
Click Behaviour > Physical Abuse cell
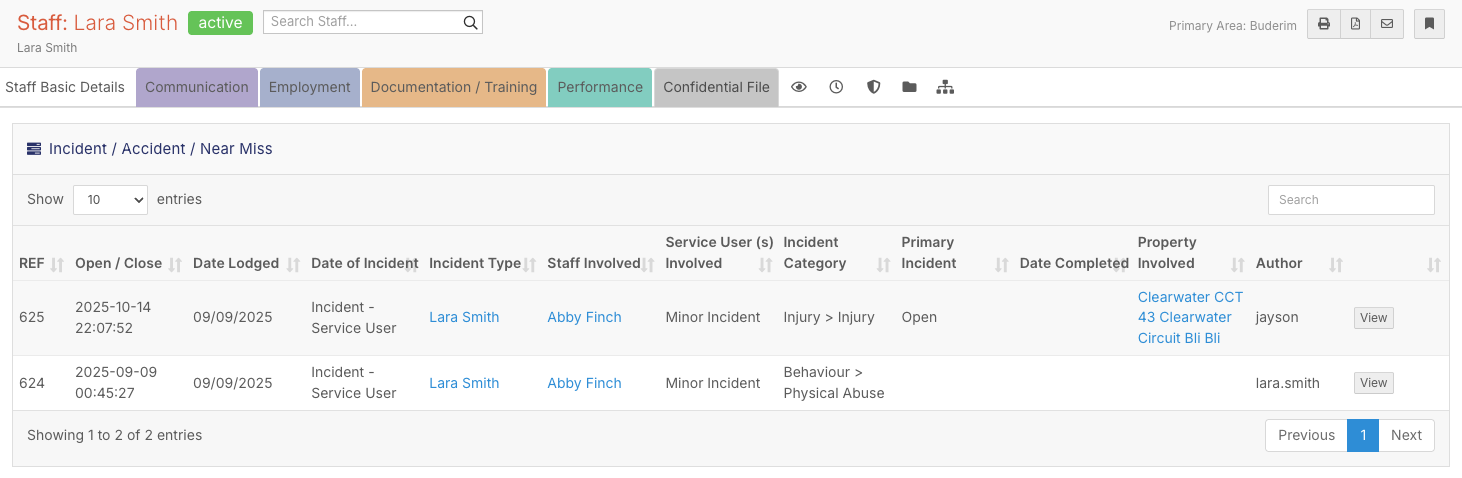click(x=834, y=383)
